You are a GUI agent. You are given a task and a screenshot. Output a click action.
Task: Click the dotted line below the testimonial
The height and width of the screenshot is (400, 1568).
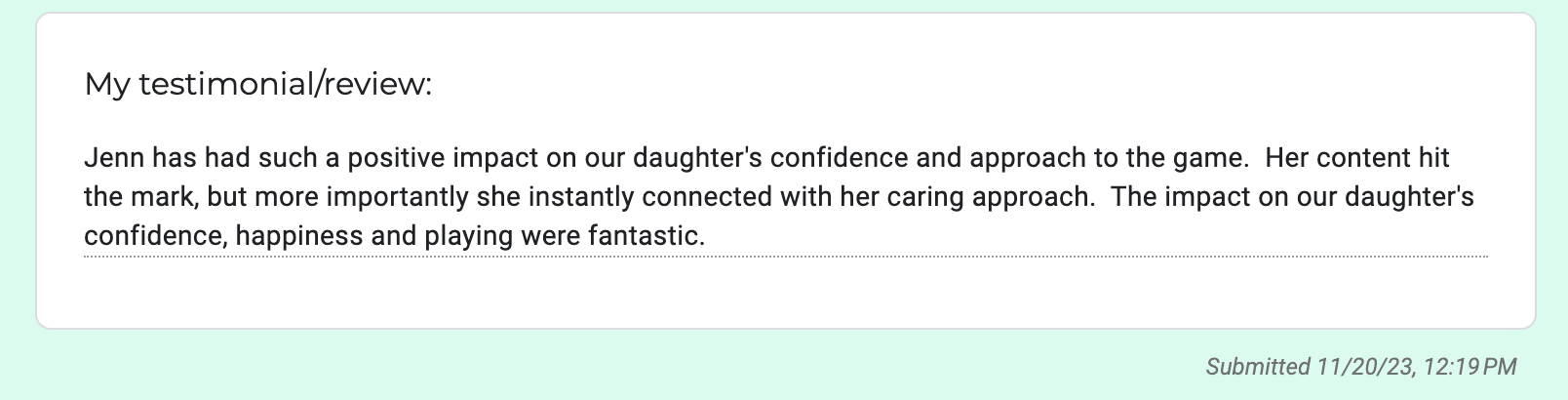785,257
